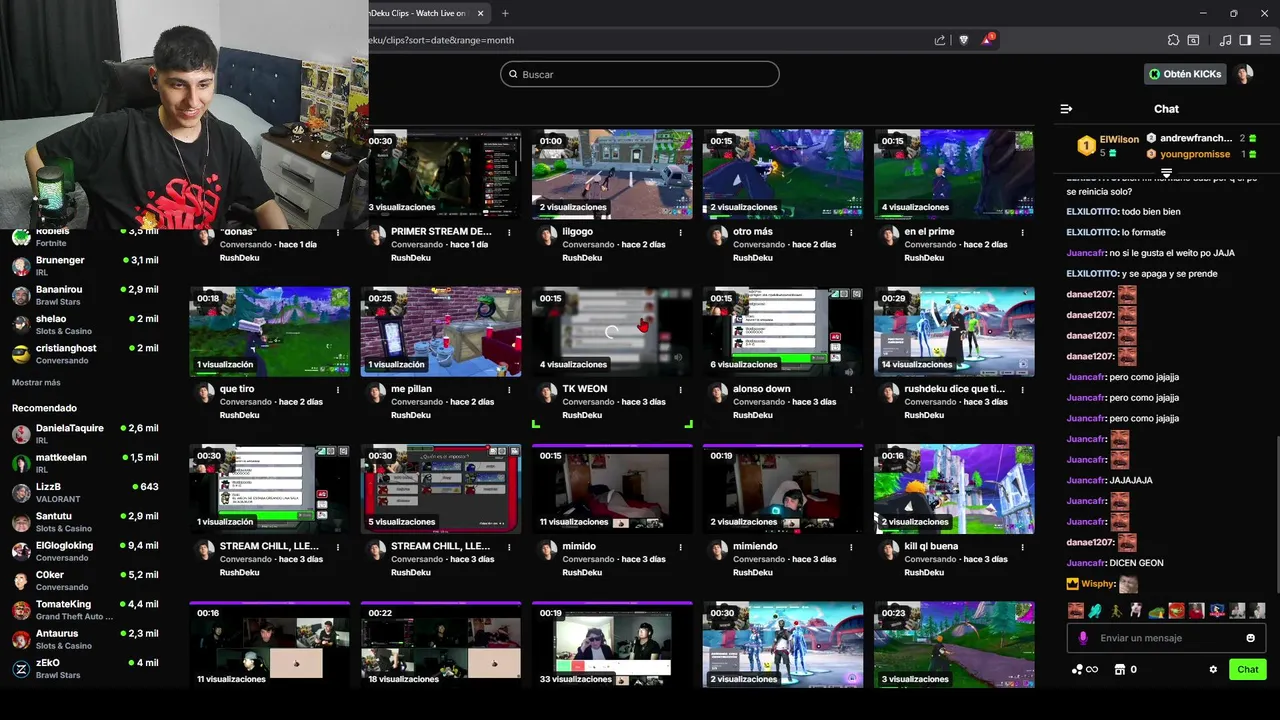Screen dimensions: 1280x720
Task: Click the tab search icon in browser toolbar
Action: [1193, 40]
